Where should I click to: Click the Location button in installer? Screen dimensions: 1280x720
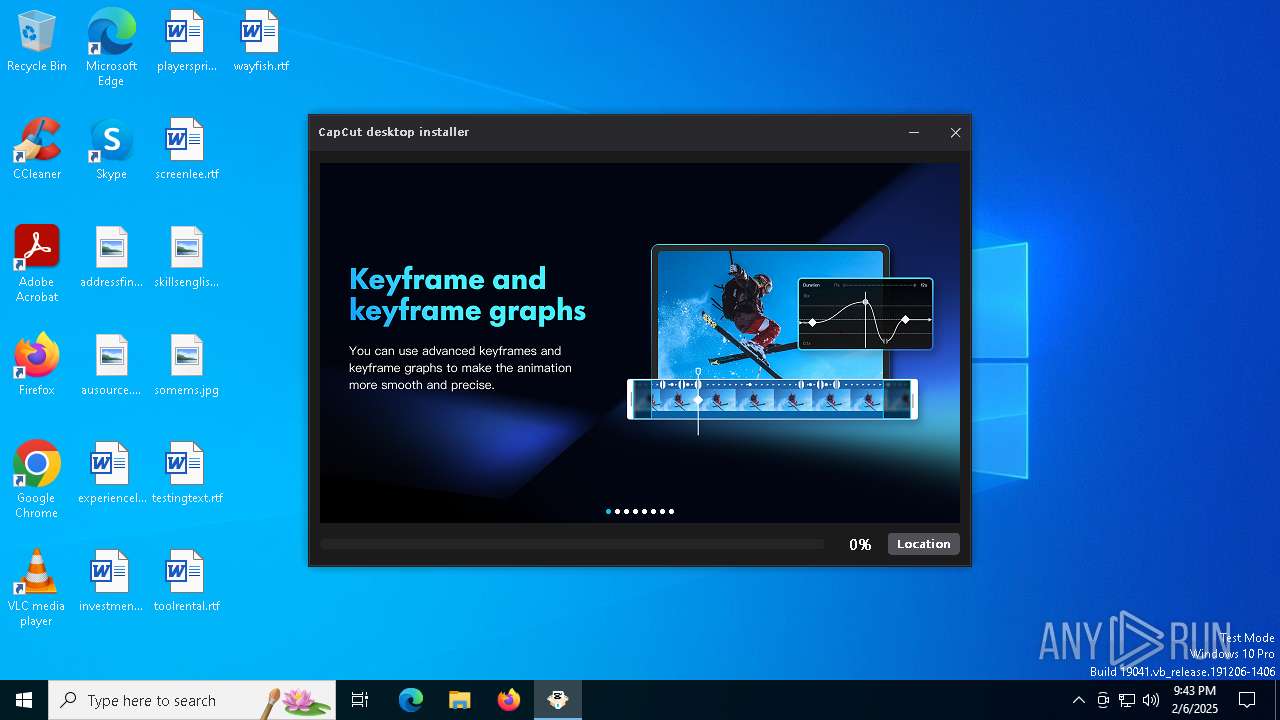923,544
